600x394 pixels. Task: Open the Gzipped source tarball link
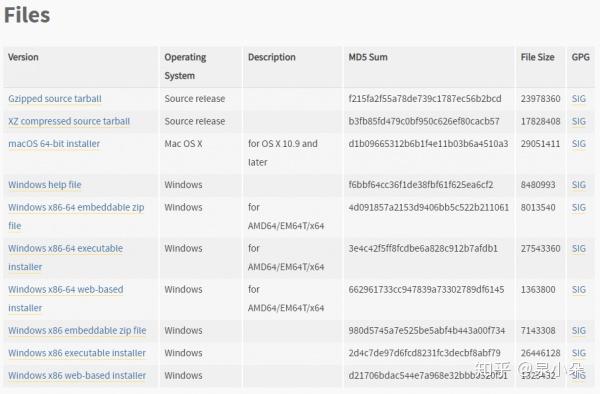[x=55, y=99]
